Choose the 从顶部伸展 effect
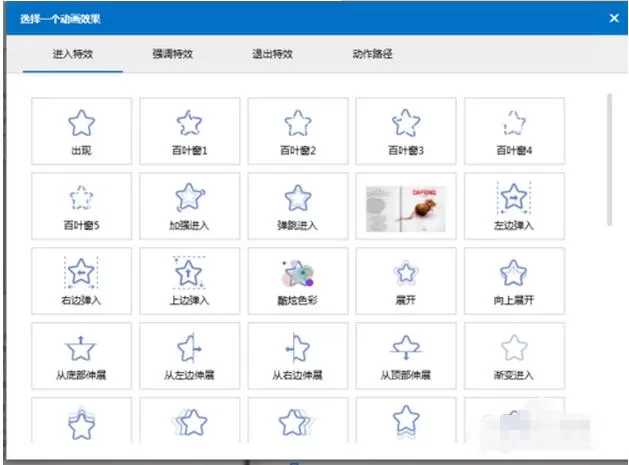This screenshot has height=465, width=629. point(406,356)
